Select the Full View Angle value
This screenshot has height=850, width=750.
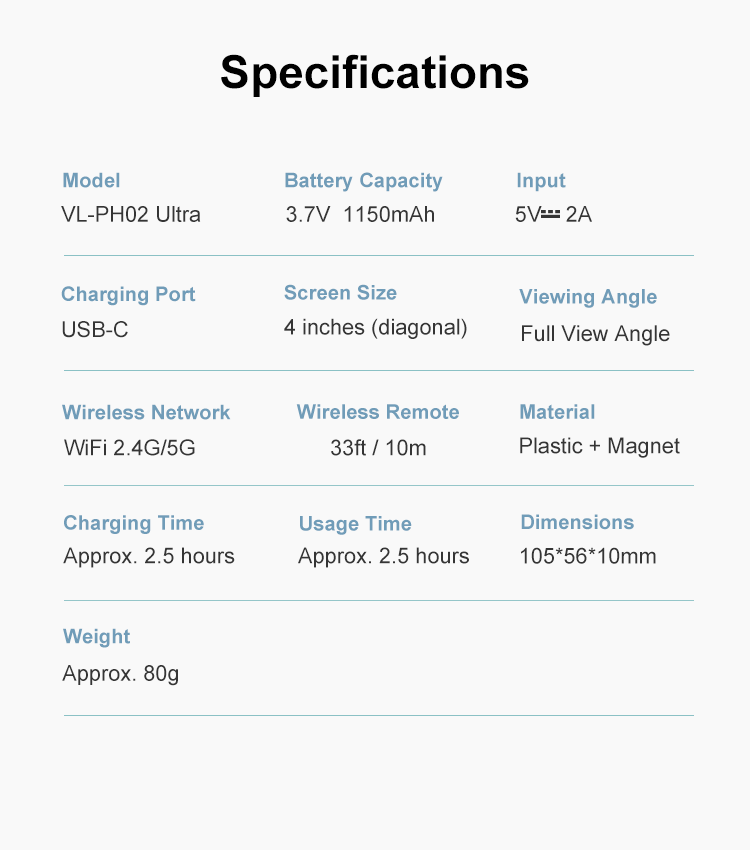coord(595,334)
